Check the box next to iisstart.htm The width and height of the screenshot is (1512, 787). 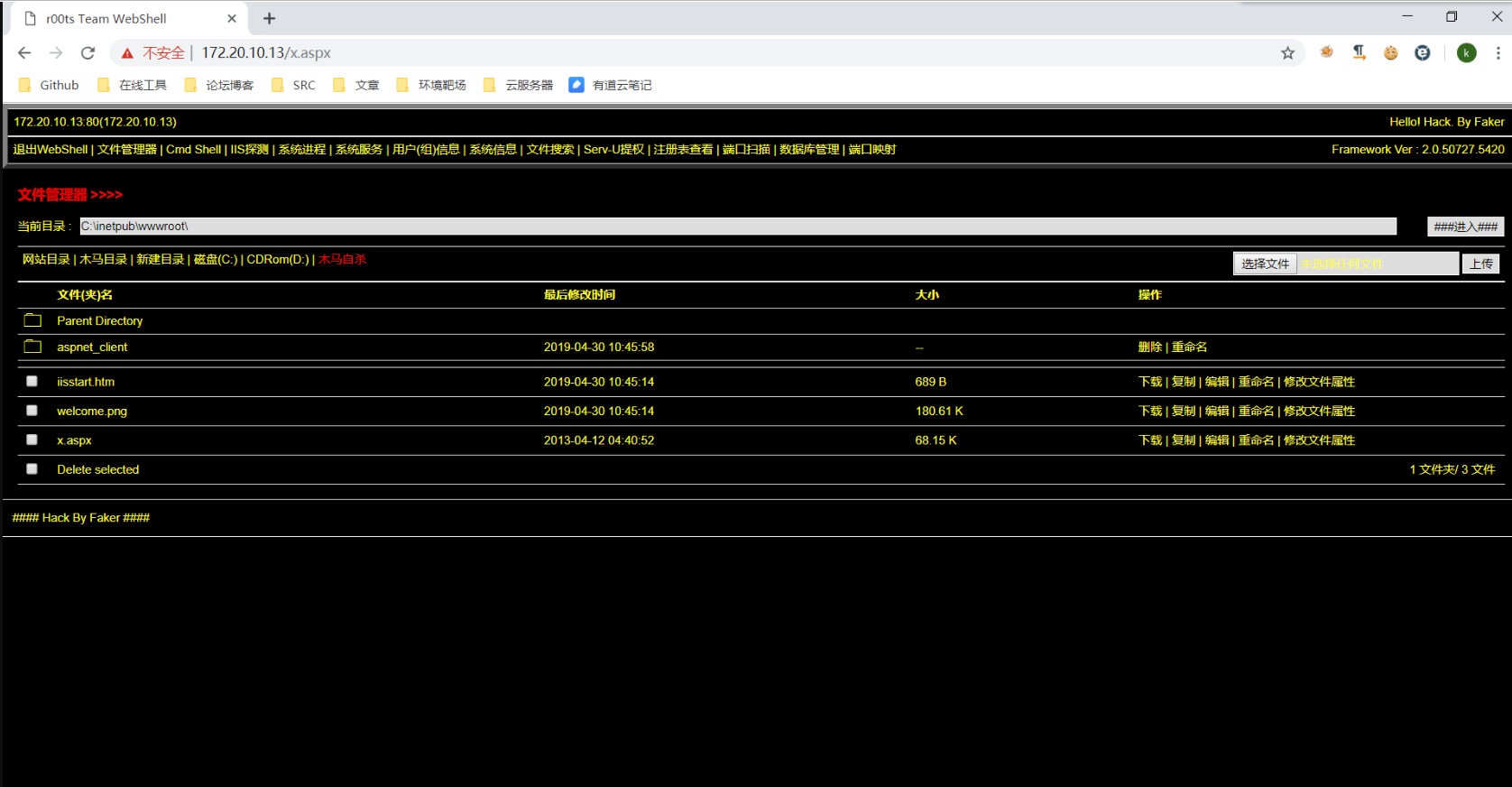pyautogui.click(x=32, y=382)
